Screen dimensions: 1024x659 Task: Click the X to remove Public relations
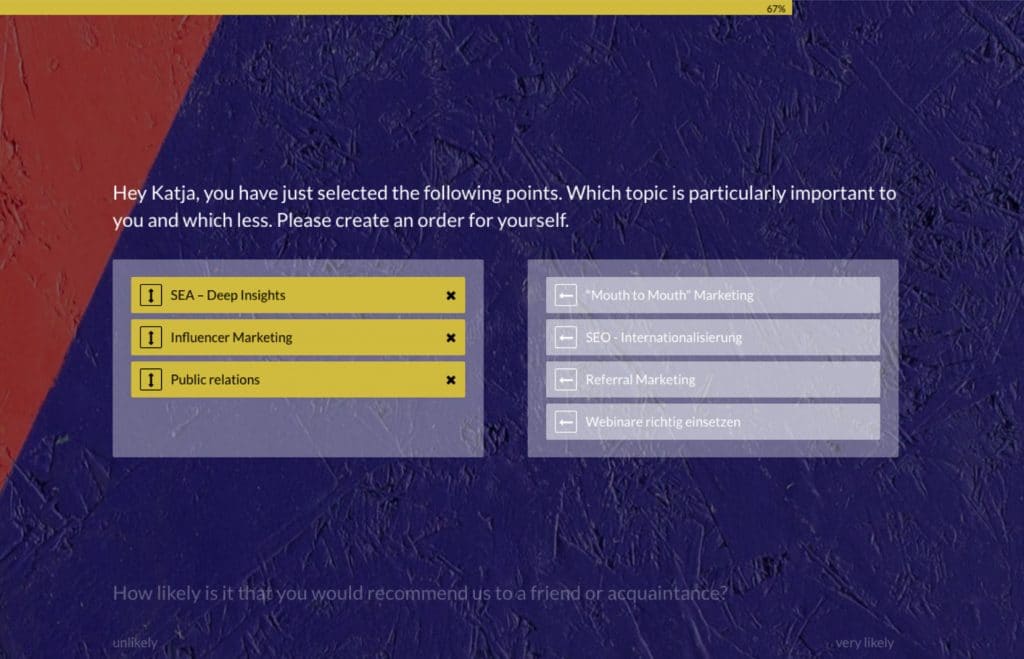pos(450,379)
